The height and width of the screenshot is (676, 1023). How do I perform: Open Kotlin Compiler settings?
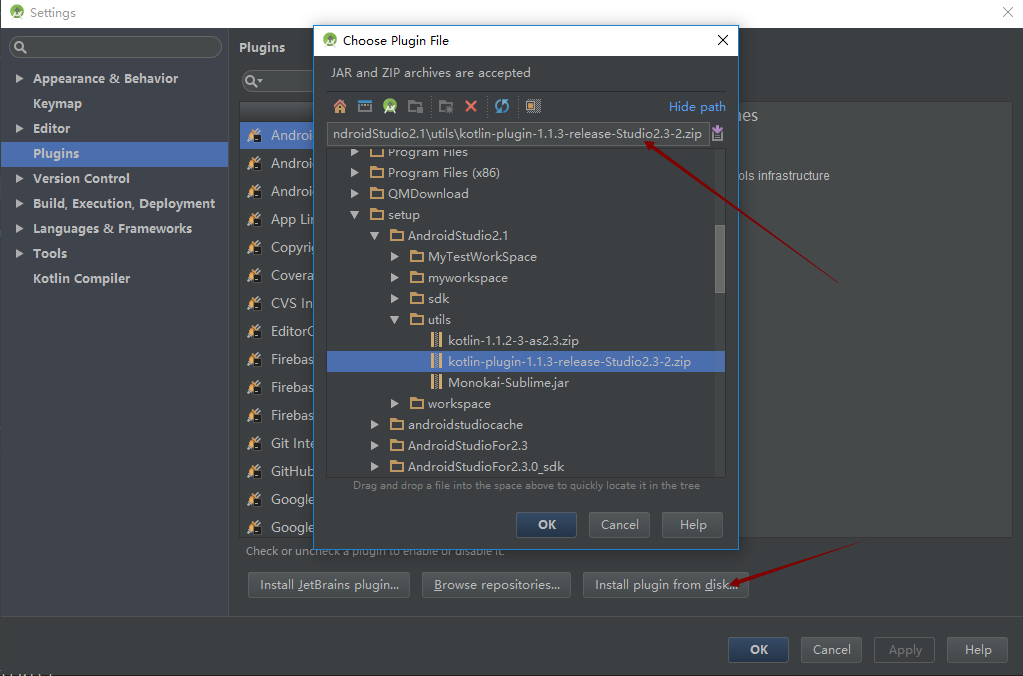tap(82, 279)
